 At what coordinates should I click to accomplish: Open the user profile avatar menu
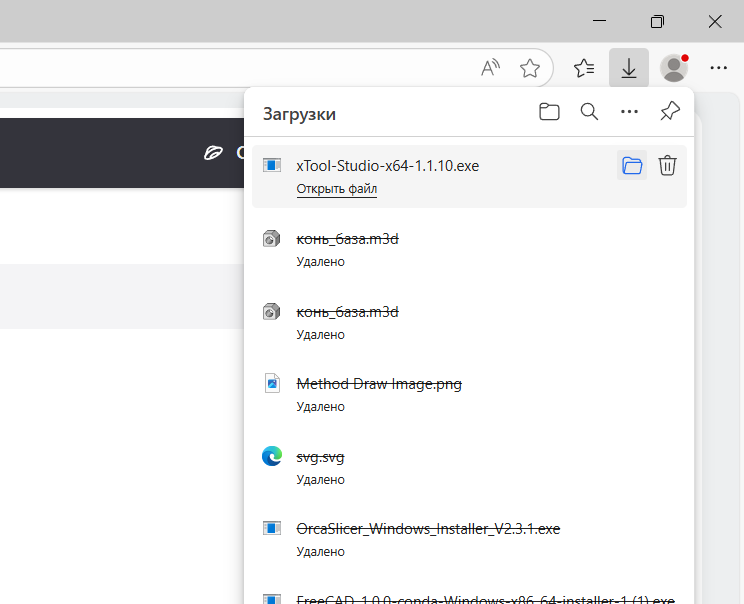tap(674, 68)
